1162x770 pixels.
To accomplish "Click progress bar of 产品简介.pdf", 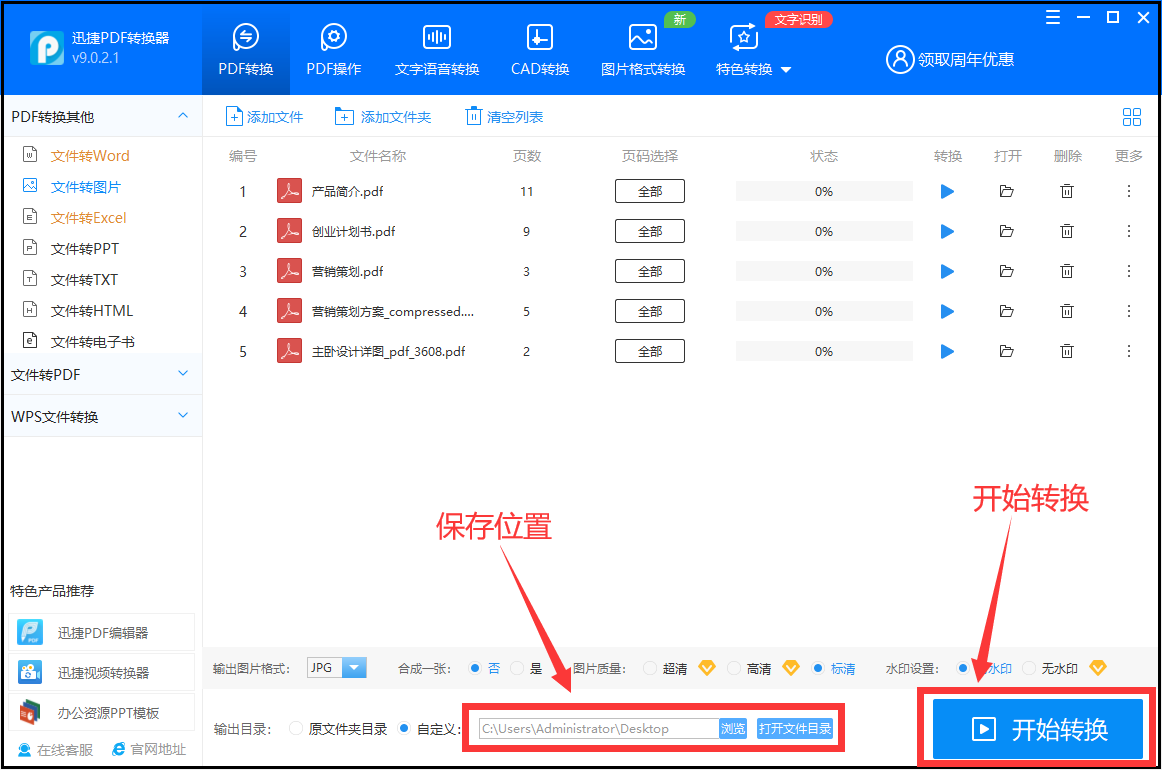I will (x=824, y=191).
